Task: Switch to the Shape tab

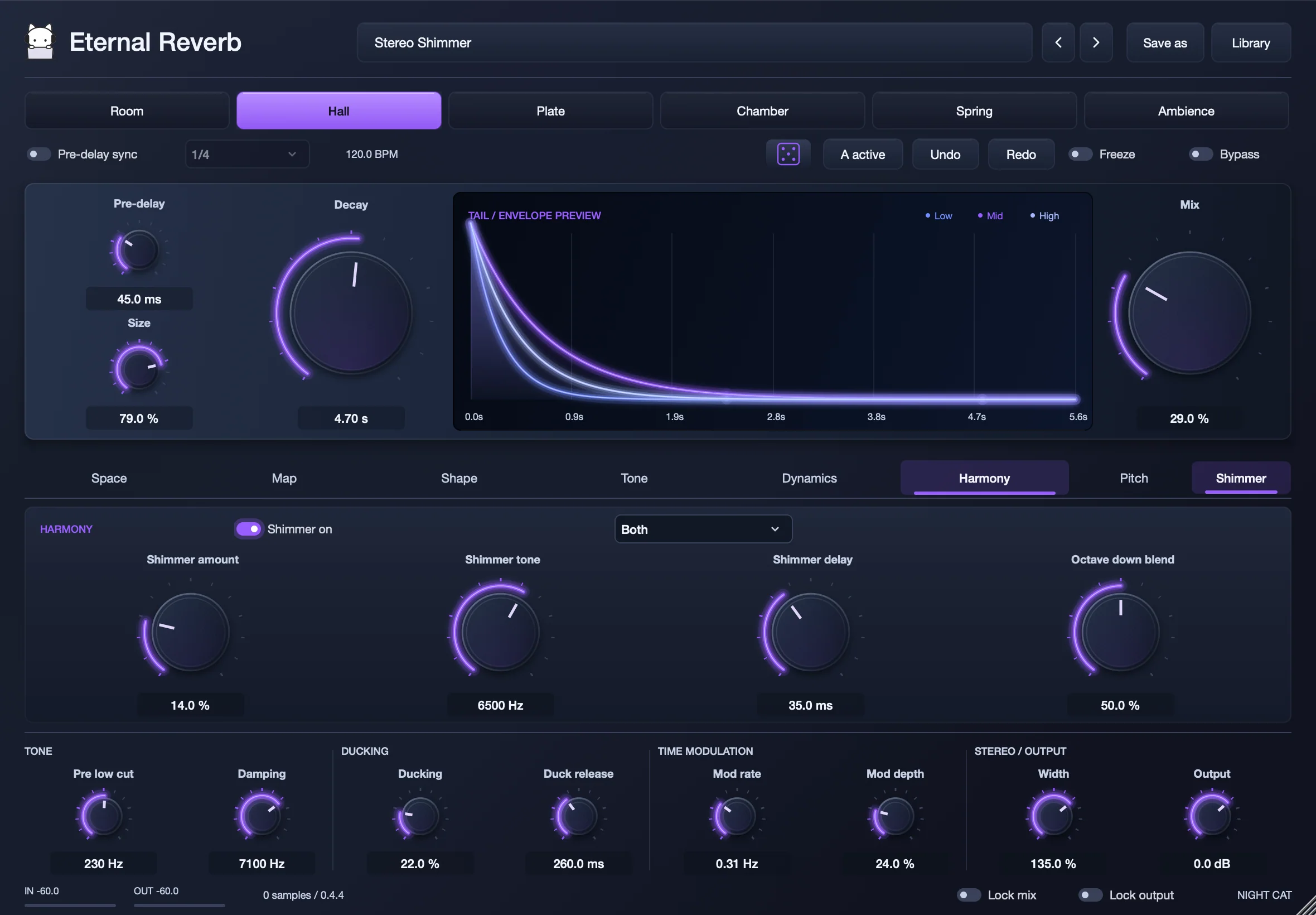Action: [x=459, y=478]
